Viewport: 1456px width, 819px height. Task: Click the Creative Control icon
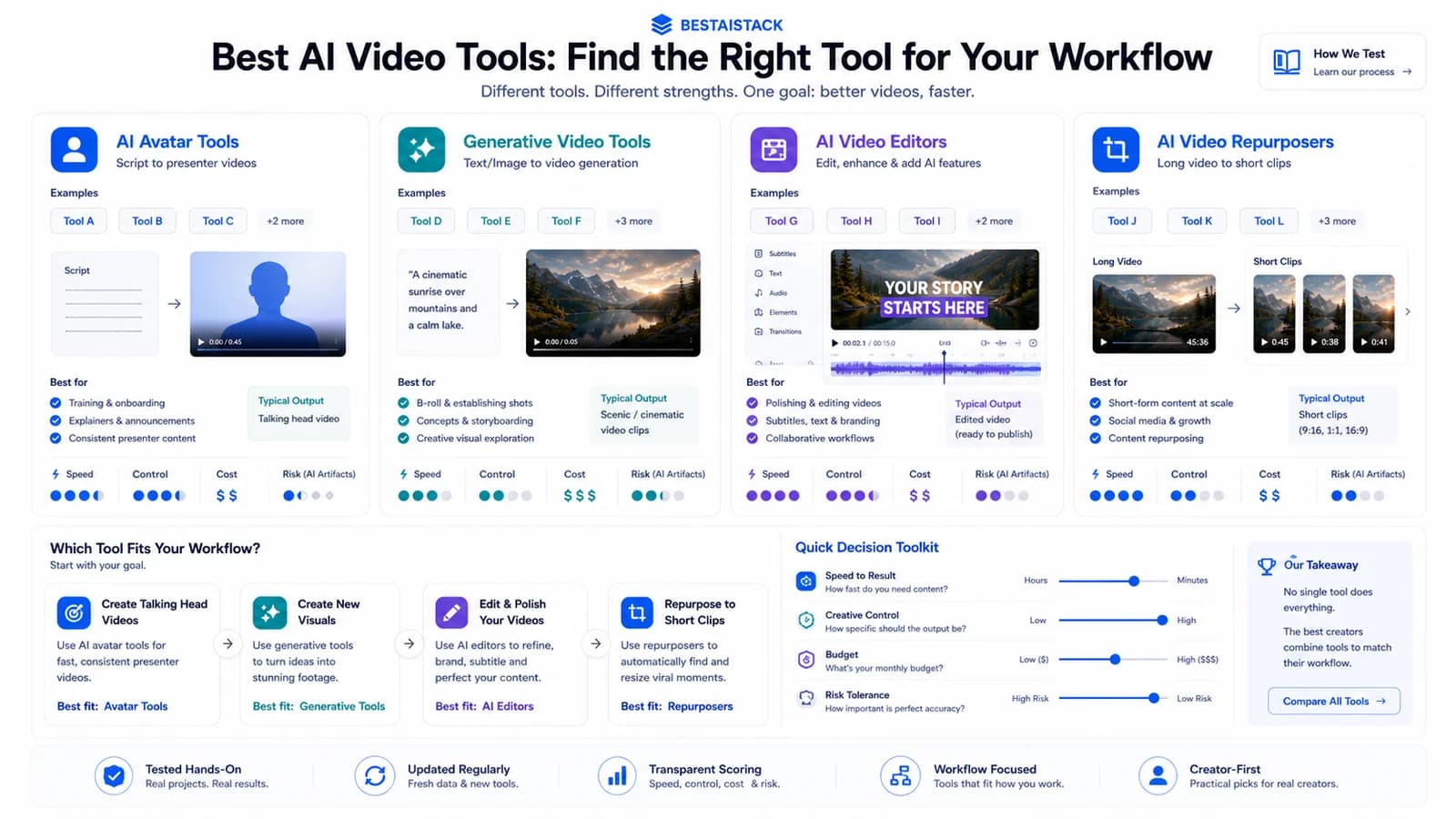805,621
